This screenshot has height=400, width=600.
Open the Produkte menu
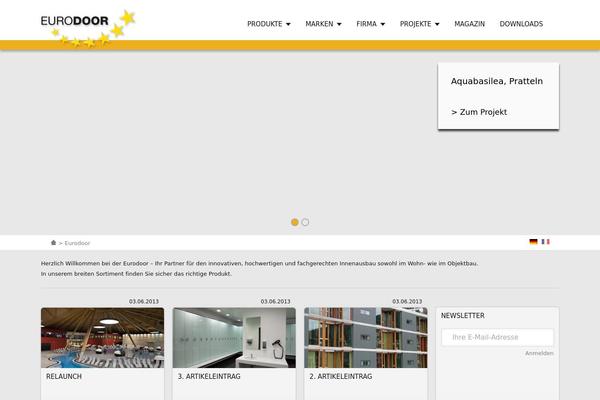pos(265,24)
